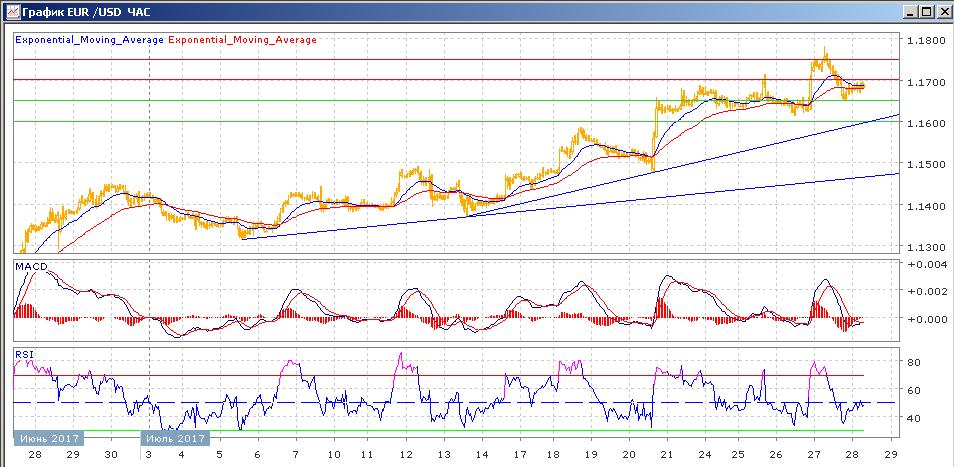The image size is (954, 467).
Task: Click the date label 14 on time axis
Action: click(481, 455)
